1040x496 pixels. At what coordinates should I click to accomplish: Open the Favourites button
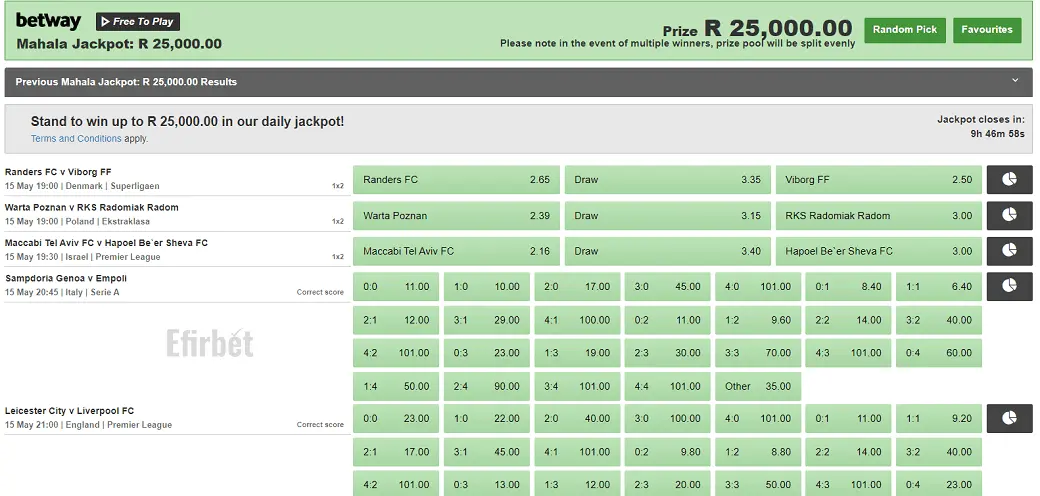pyautogui.click(x=987, y=30)
